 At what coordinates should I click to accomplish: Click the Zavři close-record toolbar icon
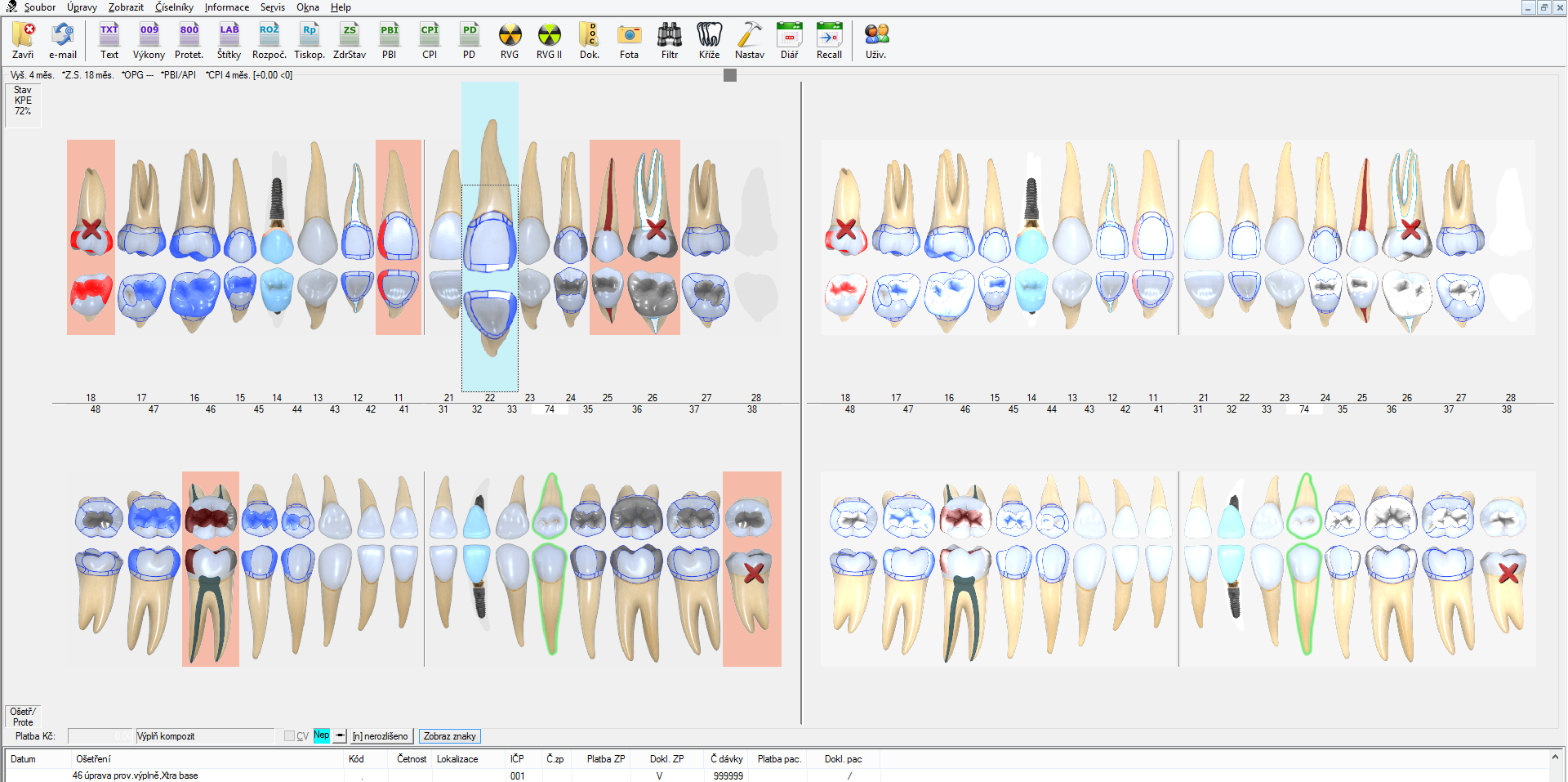click(23, 40)
